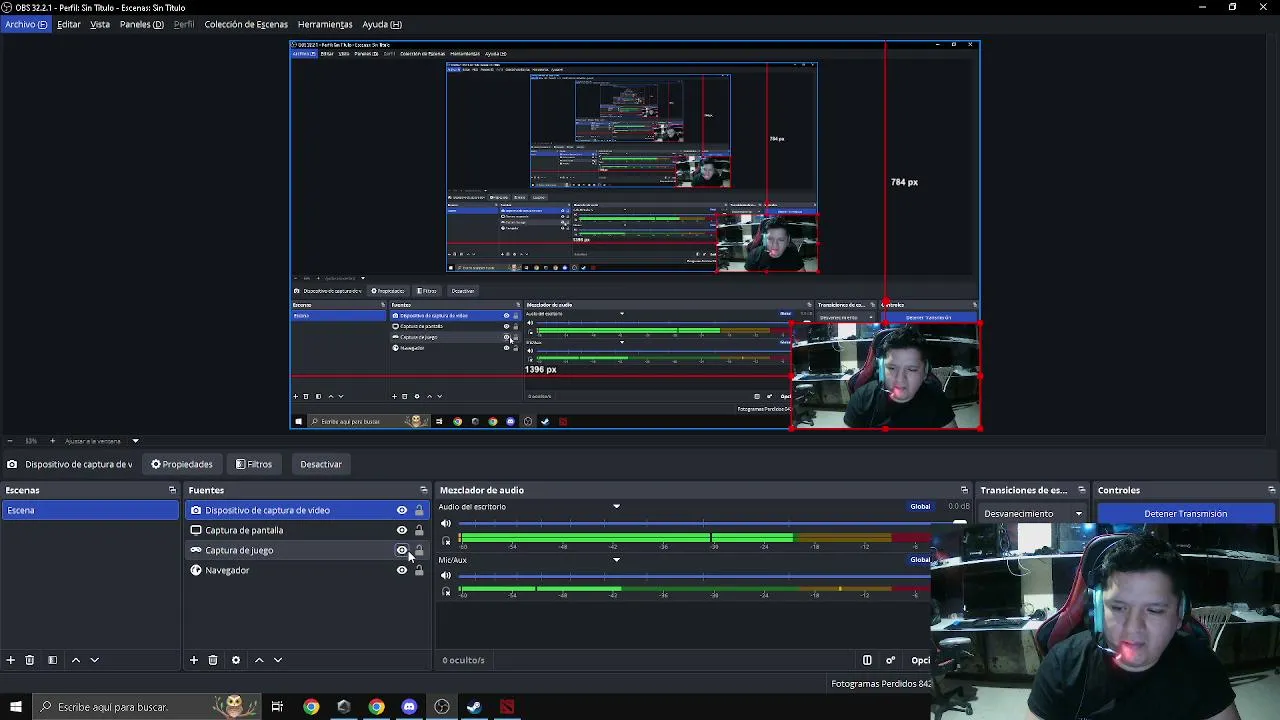Open Windows Task View from the taskbar
The width and height of the screenshot is (1280, 720).
click(277, 707)
